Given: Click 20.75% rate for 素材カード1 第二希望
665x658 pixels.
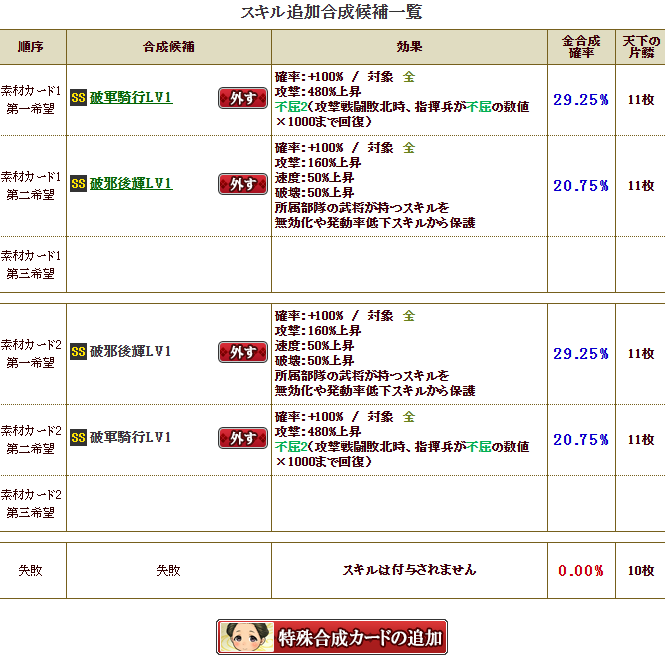Looking at the screenshot, I should point(581,186).
